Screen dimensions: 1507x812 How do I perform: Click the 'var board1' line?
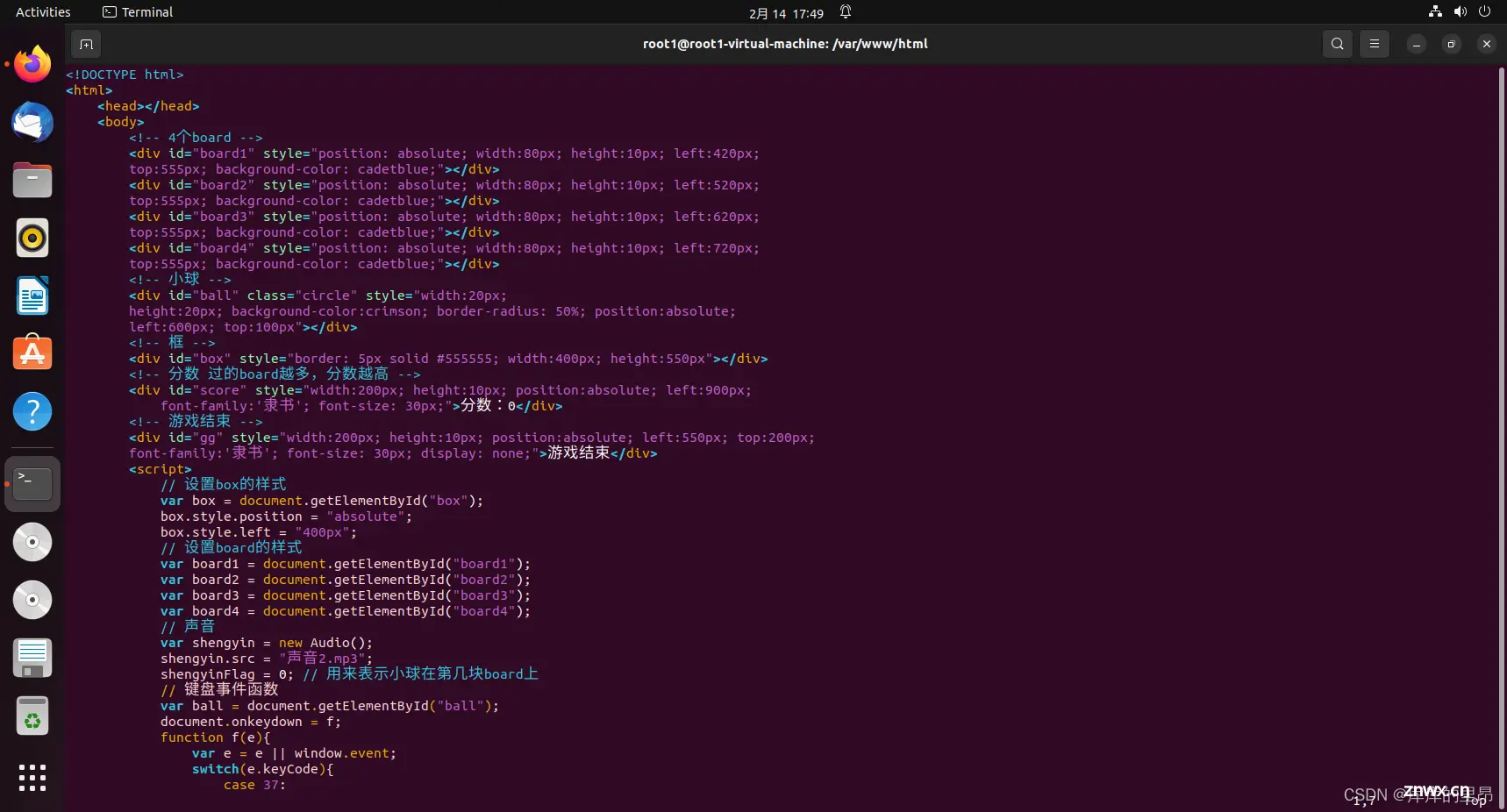tap(346, 564)
